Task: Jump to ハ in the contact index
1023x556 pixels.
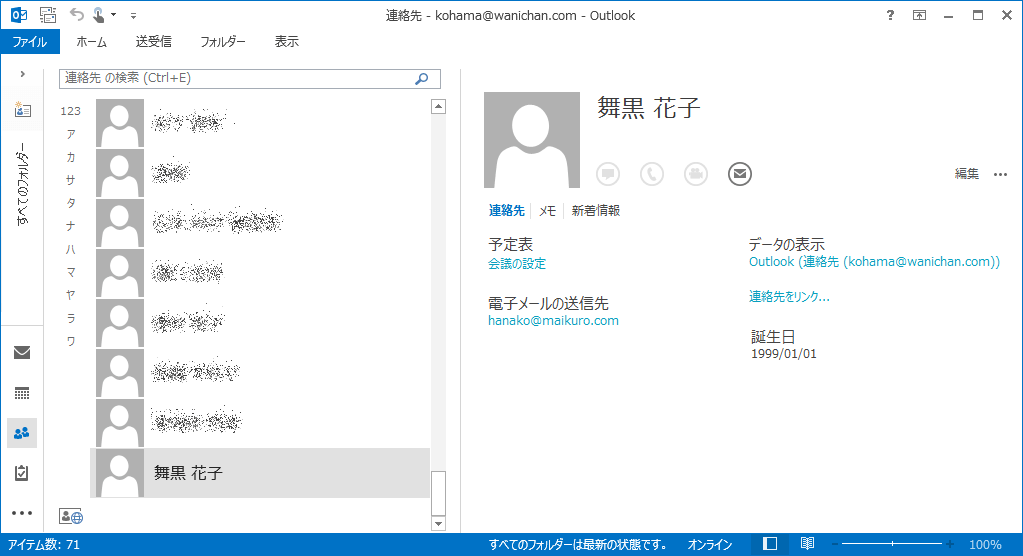Action: click(70, 249)
